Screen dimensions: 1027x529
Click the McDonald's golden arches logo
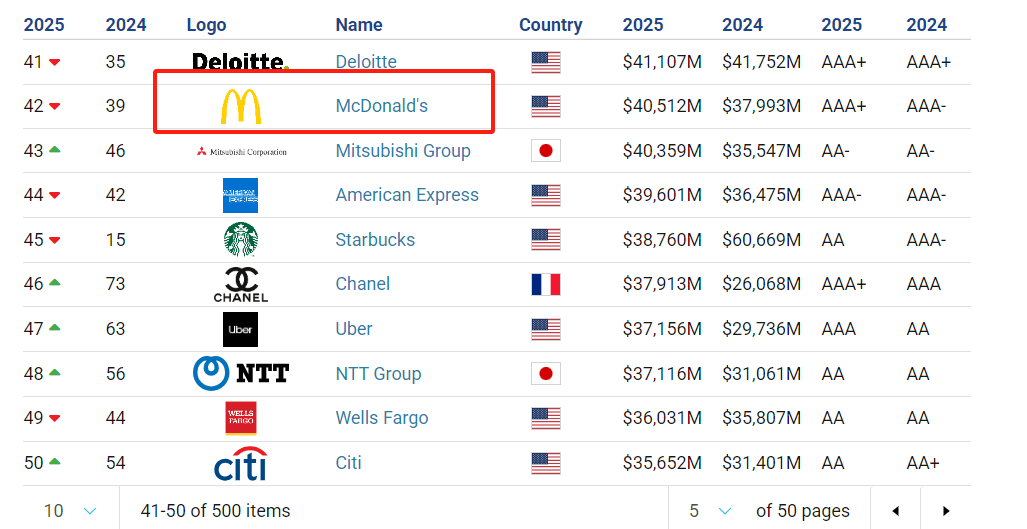[x=240, y=106]
